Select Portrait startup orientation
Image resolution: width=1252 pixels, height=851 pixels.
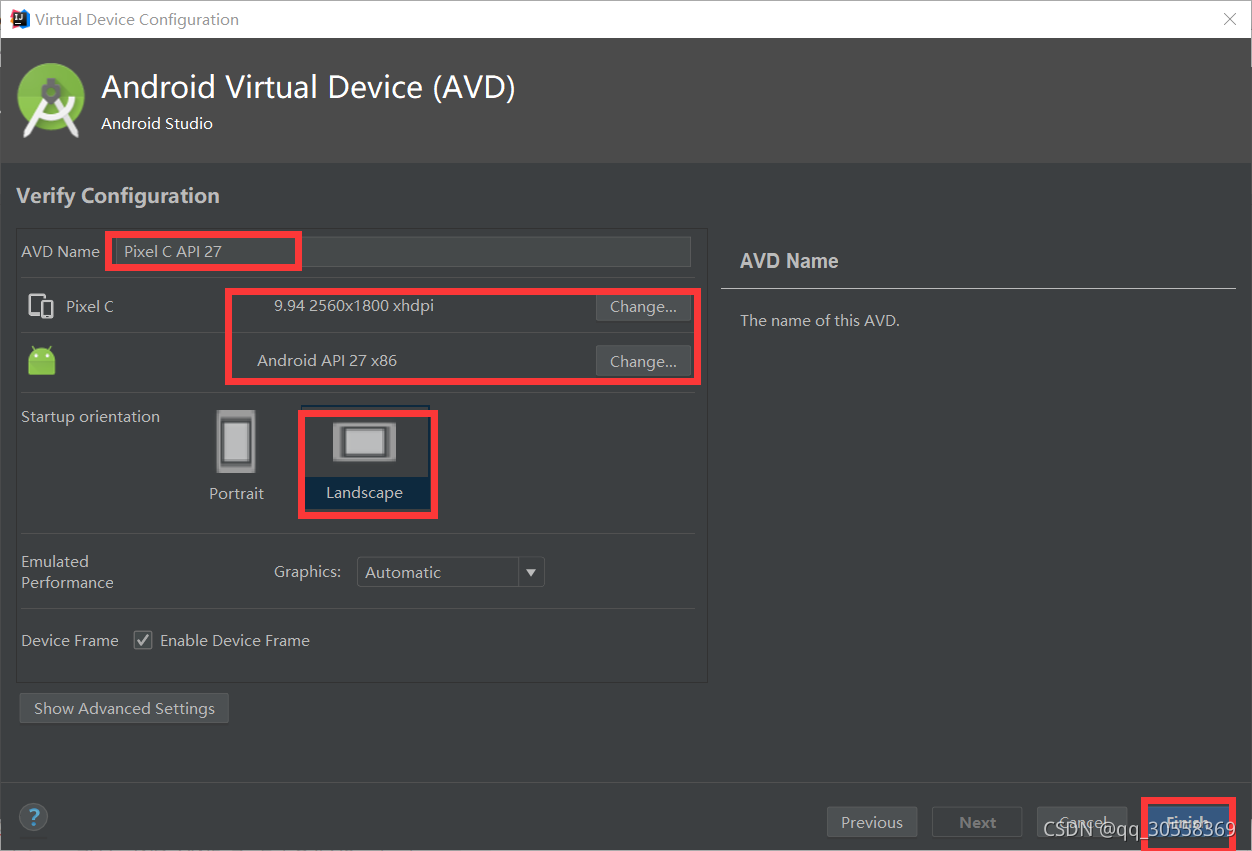click(x=237, y=455)
